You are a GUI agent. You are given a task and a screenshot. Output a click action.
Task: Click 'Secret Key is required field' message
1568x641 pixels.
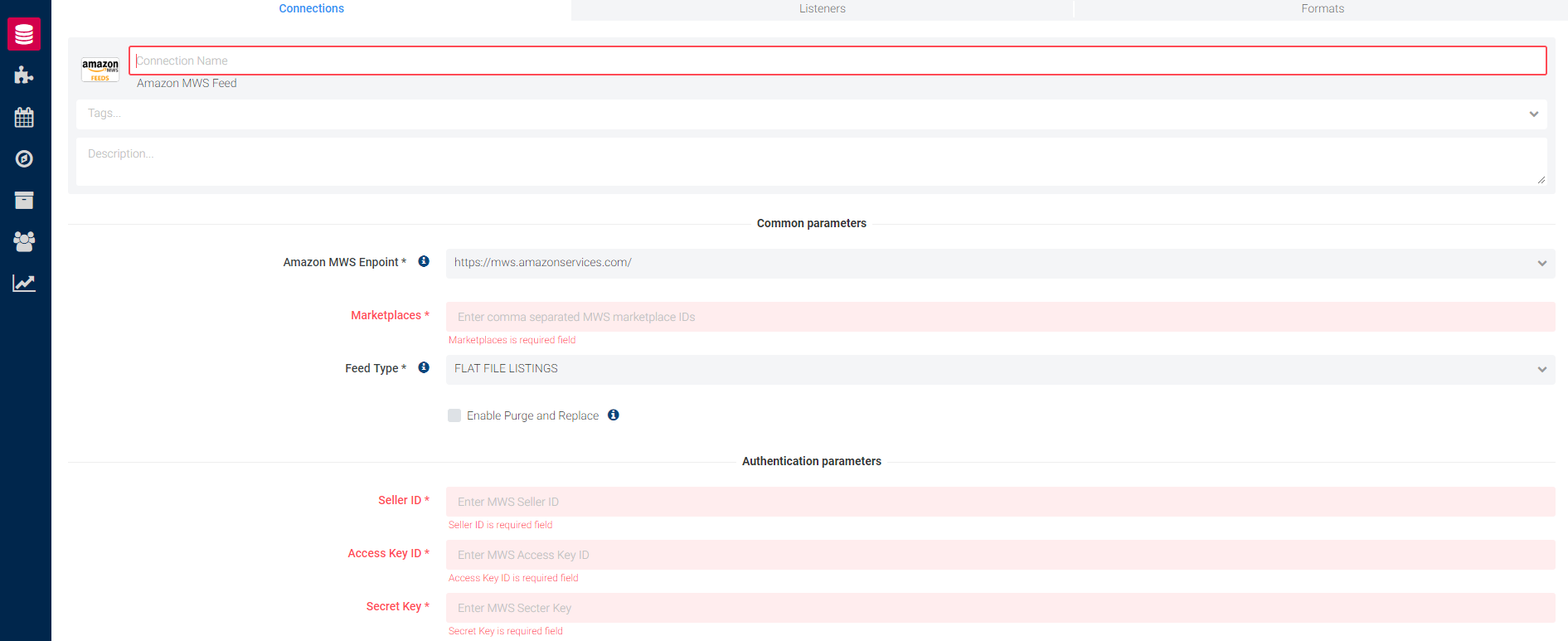pos(505,631)
